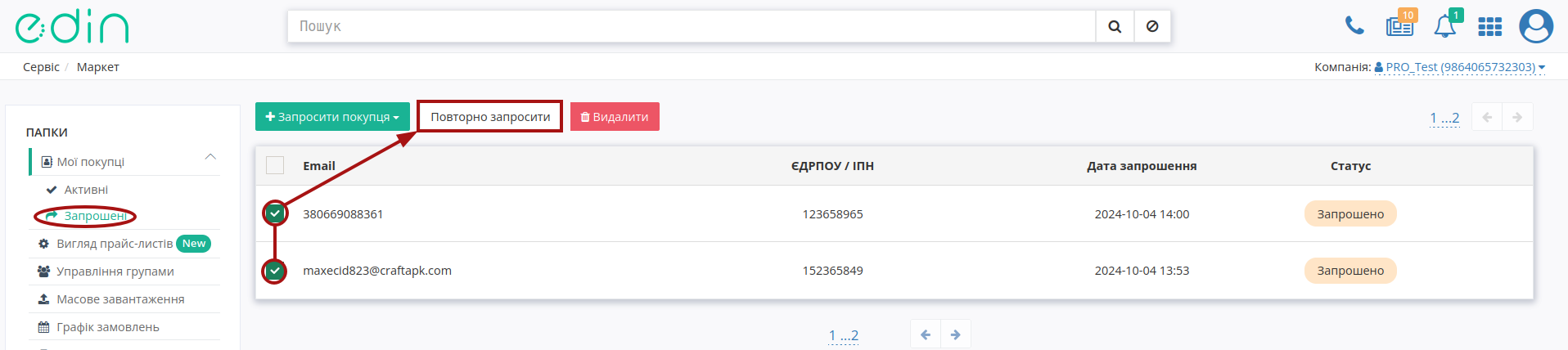Open Графік замовлень menu item
The image size is (1568, 350).
tap(108, 327)
